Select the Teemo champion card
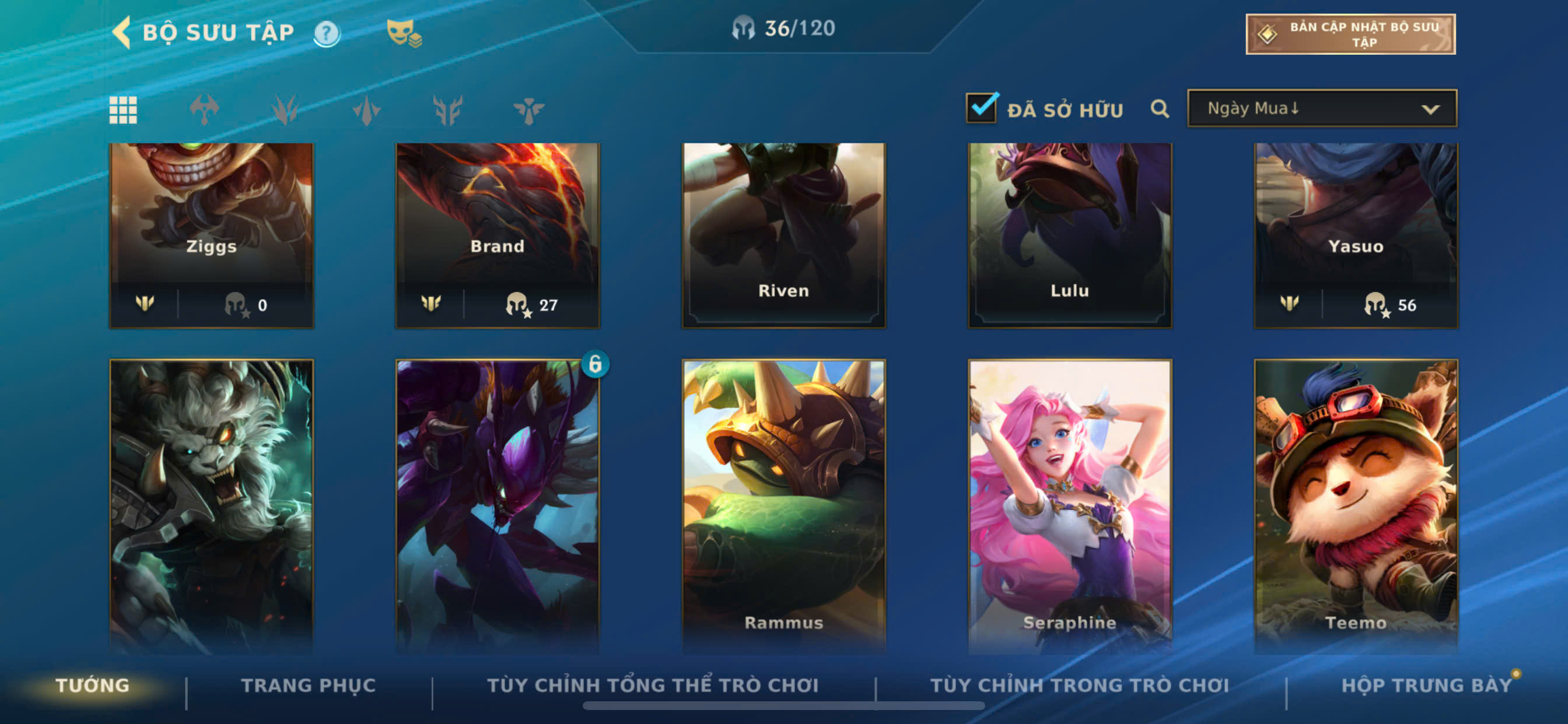 click(1356, 506)
